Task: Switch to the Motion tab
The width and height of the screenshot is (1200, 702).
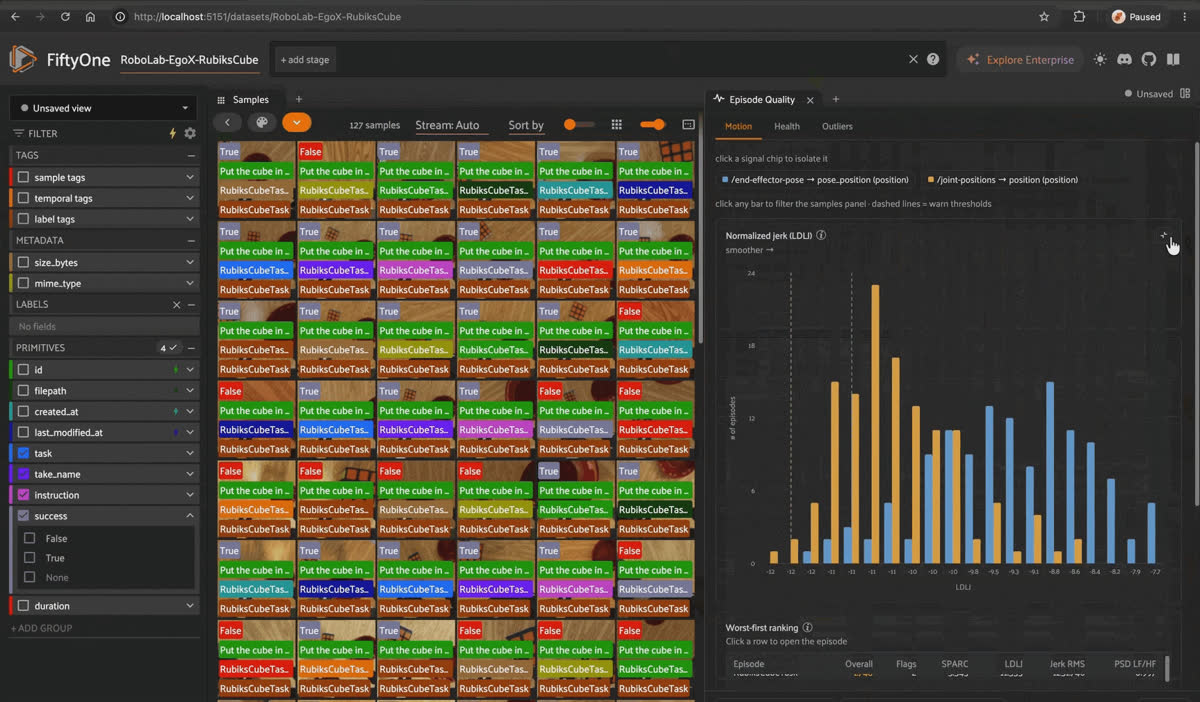Action: [739, 126]
